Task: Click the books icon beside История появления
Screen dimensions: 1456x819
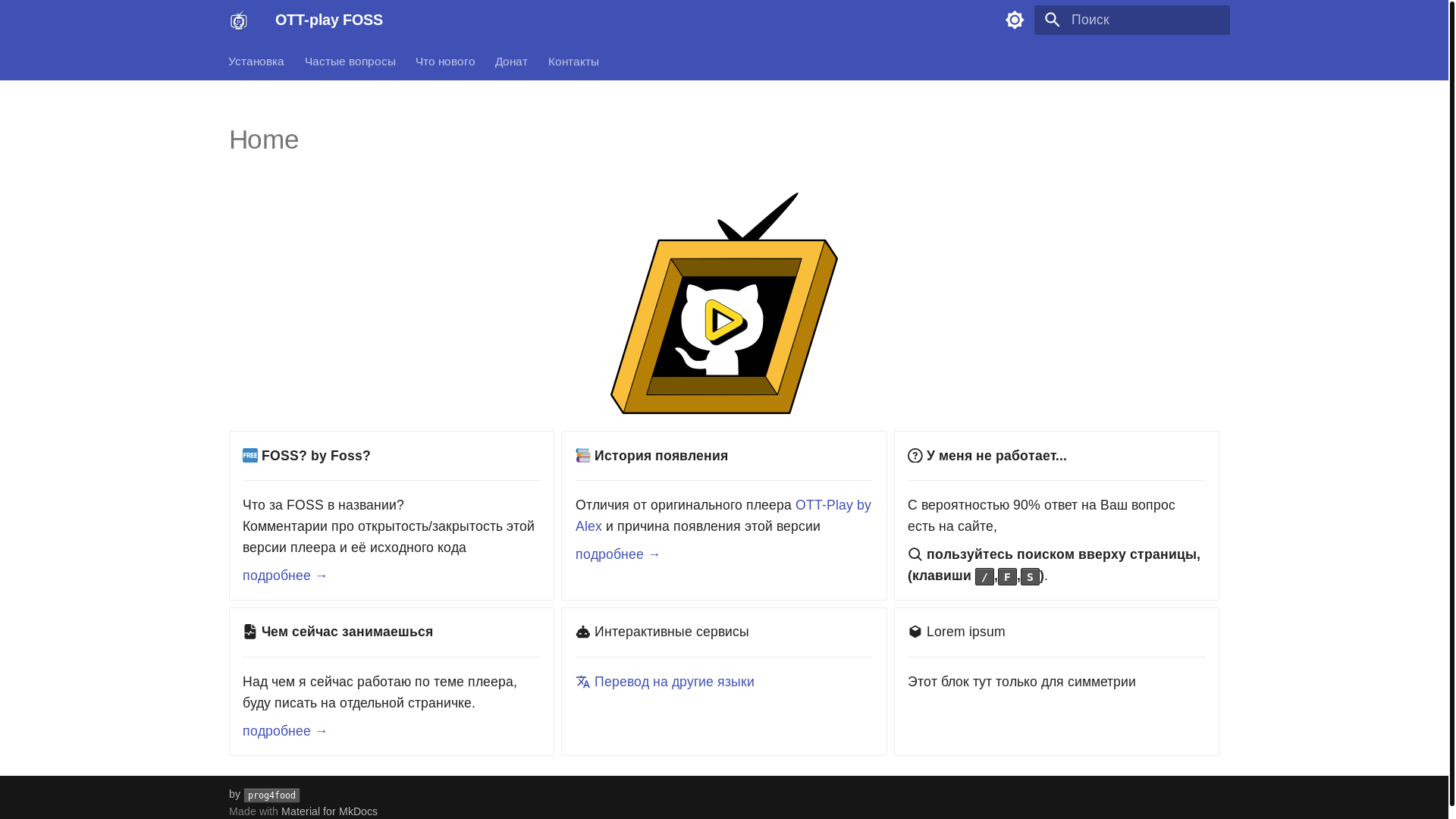Action: point(583,456)
